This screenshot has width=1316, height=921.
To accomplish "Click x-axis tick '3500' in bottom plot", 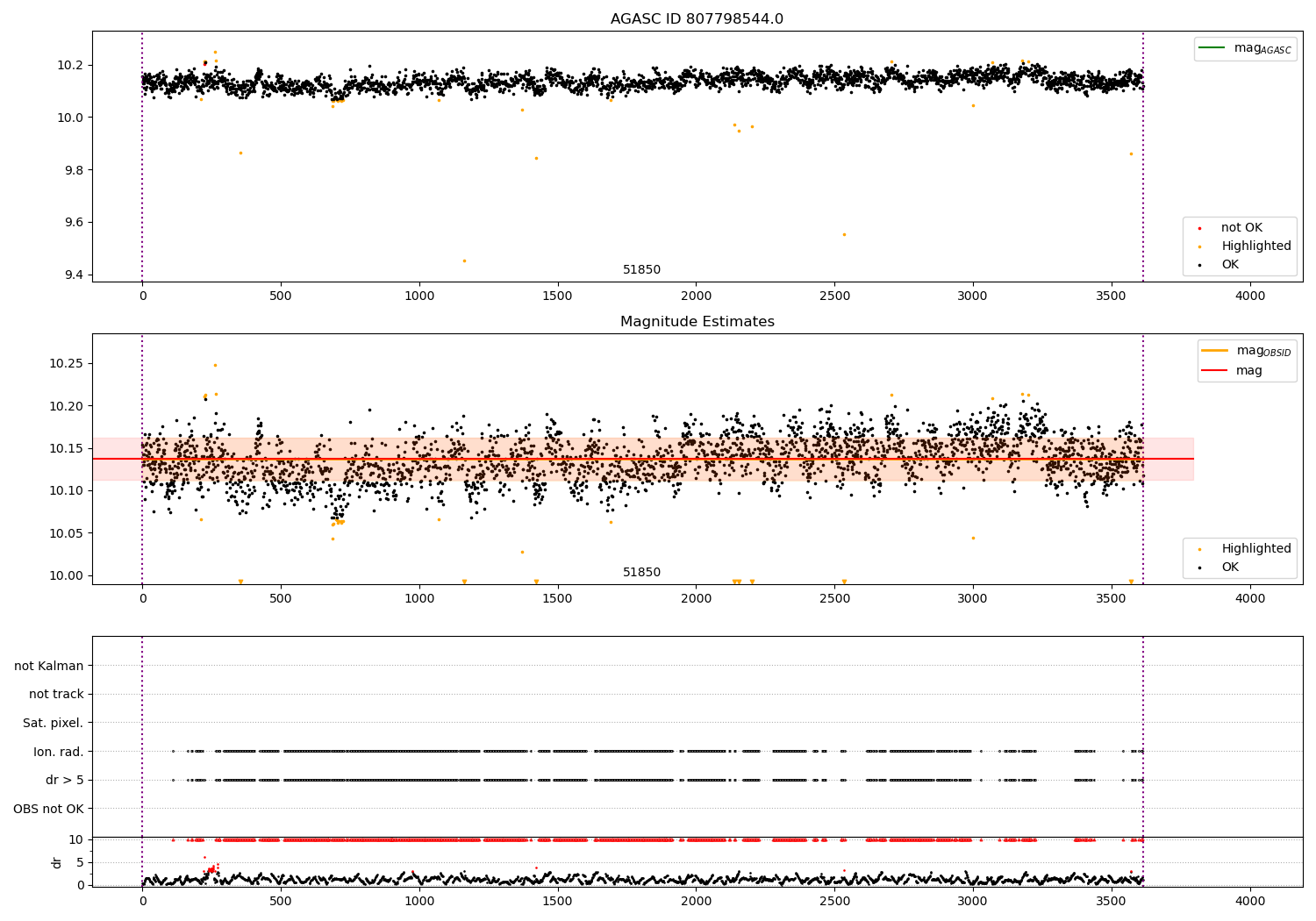I will coord(1112,902).
